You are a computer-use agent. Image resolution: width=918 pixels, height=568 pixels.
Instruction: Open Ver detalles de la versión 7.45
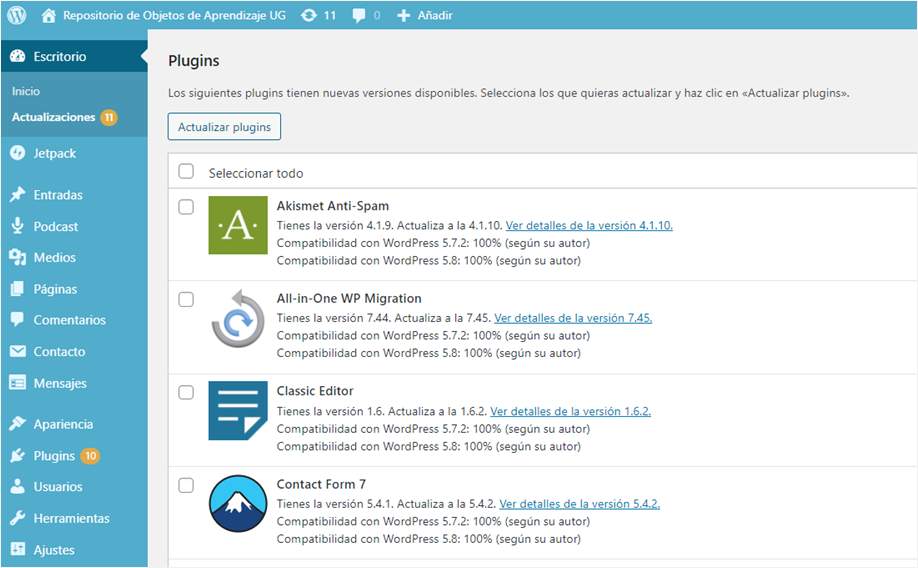pos(573,318)
